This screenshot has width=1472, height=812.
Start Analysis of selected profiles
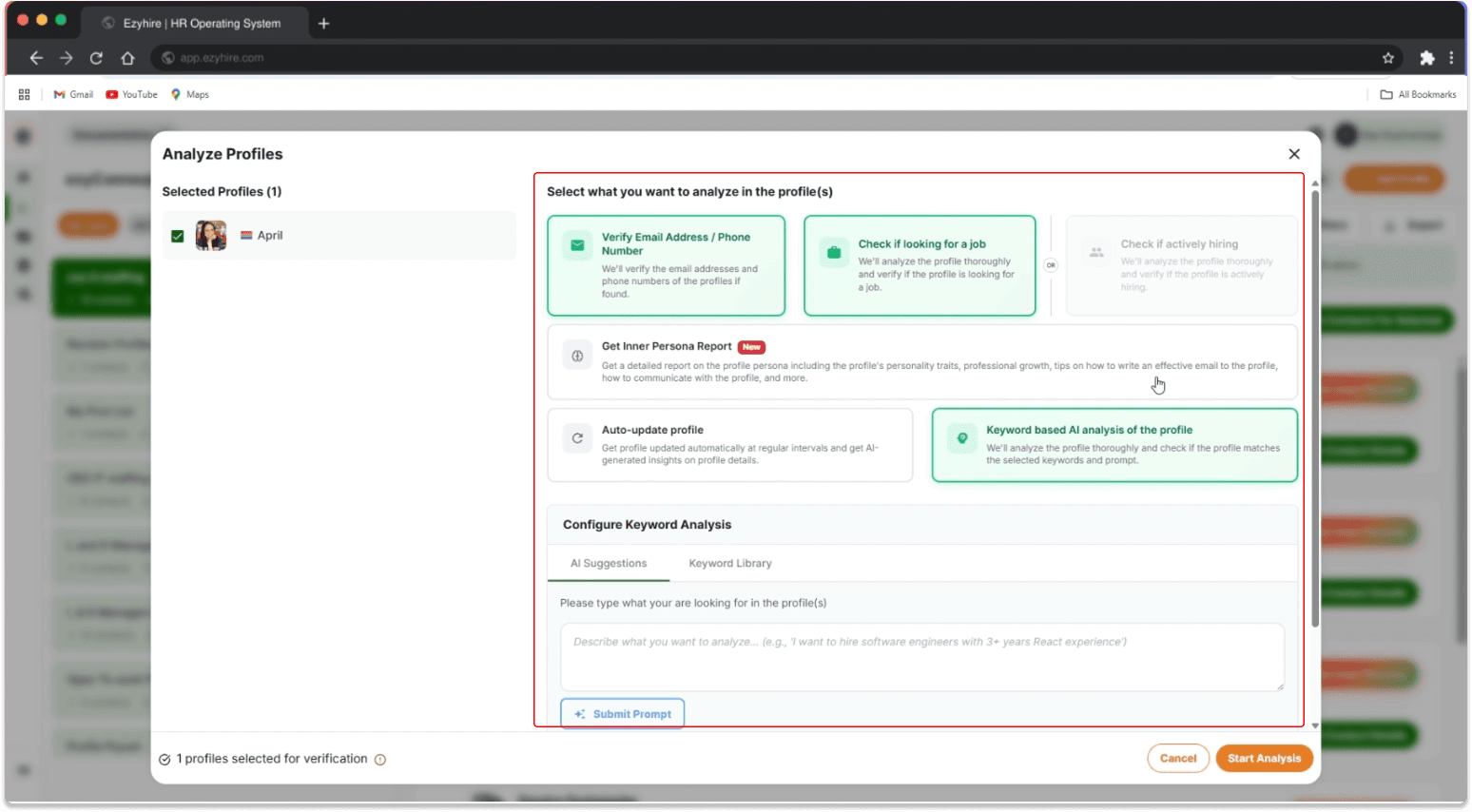[1265, 759]
